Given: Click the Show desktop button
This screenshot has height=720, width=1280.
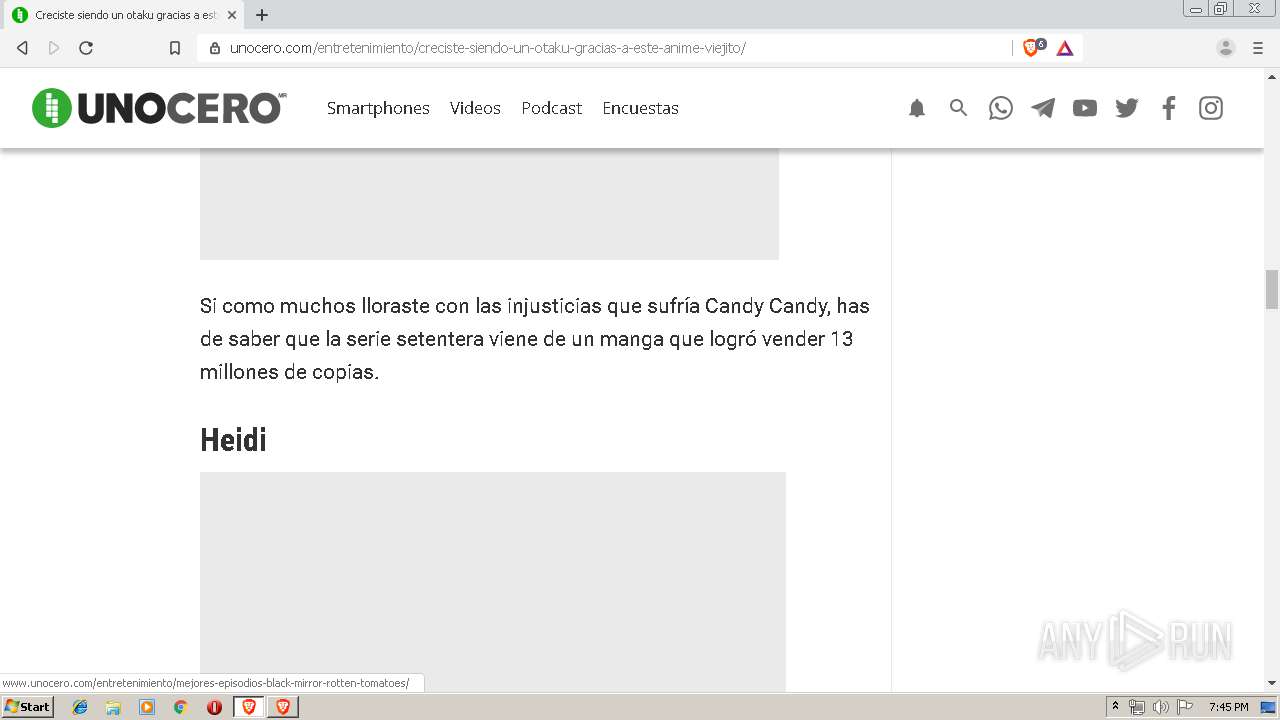Looking at the screenshot, I should pos(1269,707).
